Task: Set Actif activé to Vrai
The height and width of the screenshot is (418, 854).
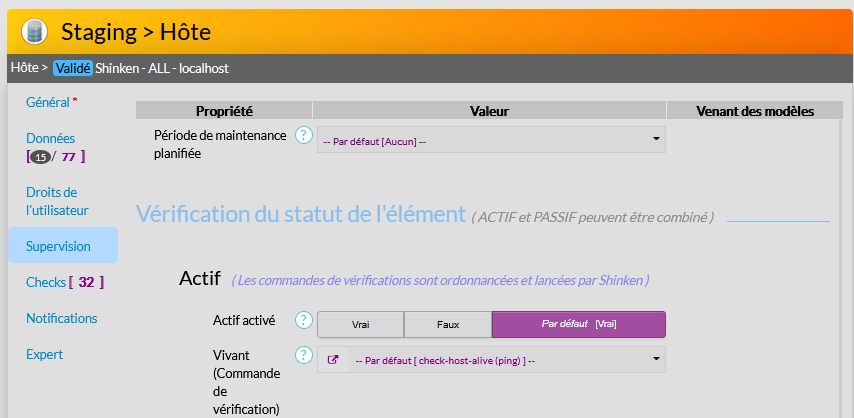Action: pos(360,325)
